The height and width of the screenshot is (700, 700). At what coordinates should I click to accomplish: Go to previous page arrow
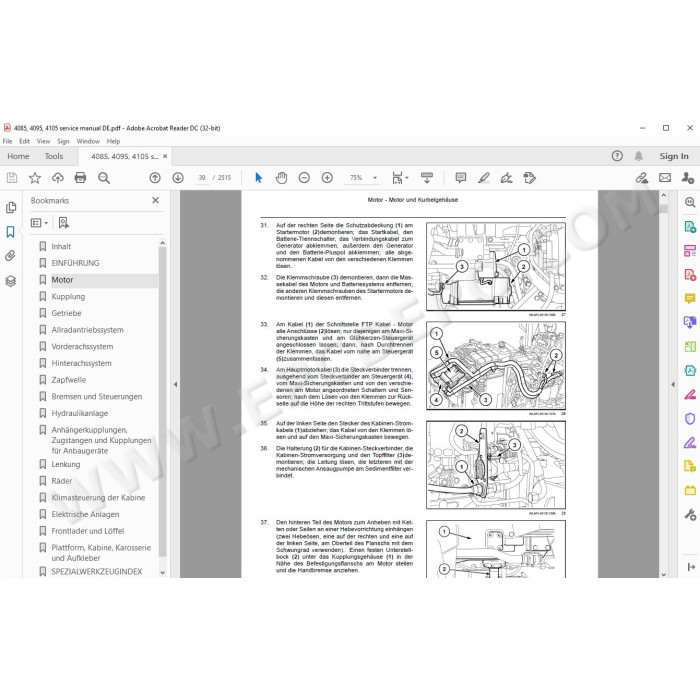[x=155, y=178]
